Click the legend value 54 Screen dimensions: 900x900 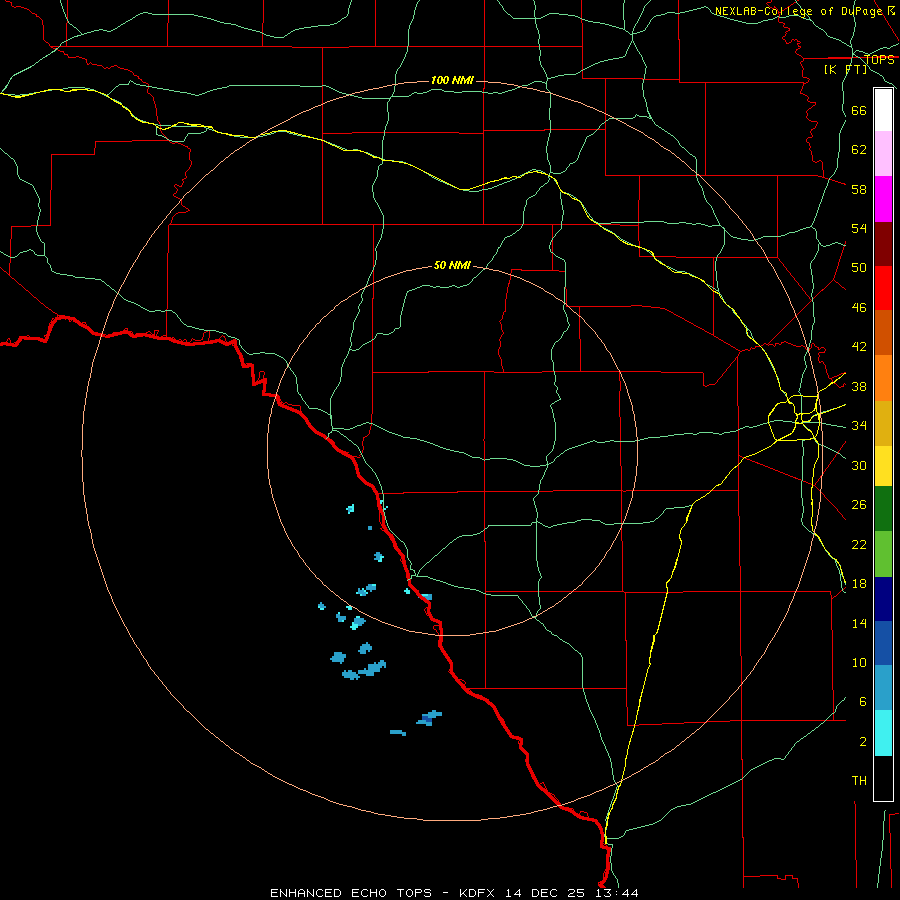(x=859, y=228)
